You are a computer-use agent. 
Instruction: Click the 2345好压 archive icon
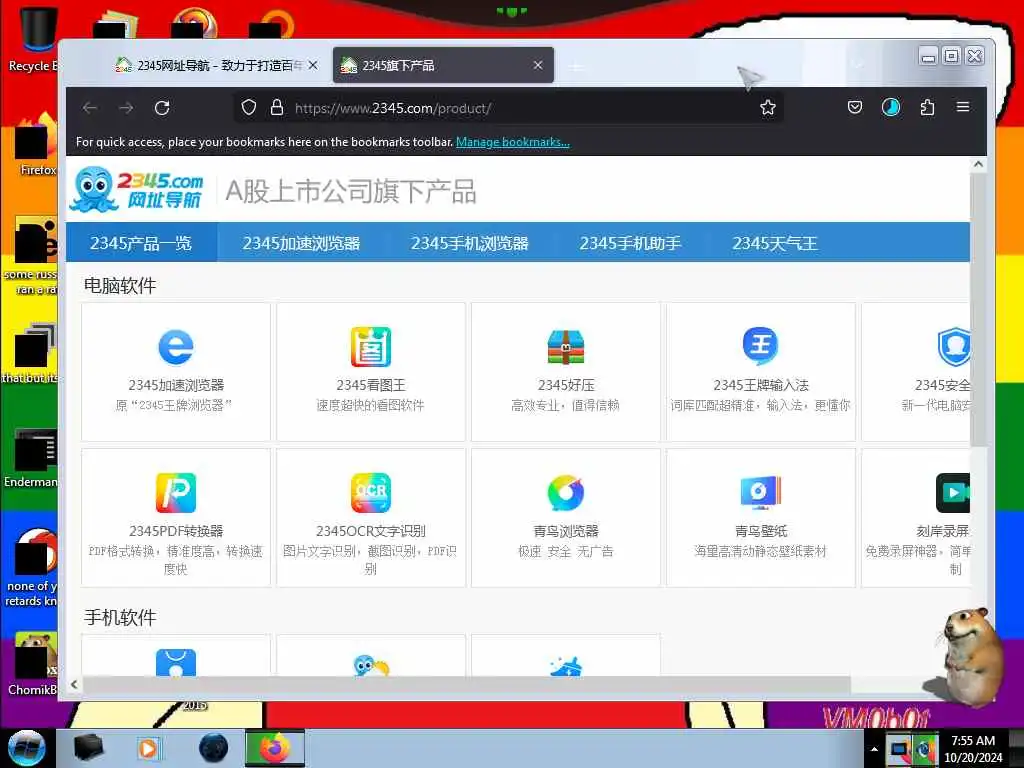pos(566,347)
